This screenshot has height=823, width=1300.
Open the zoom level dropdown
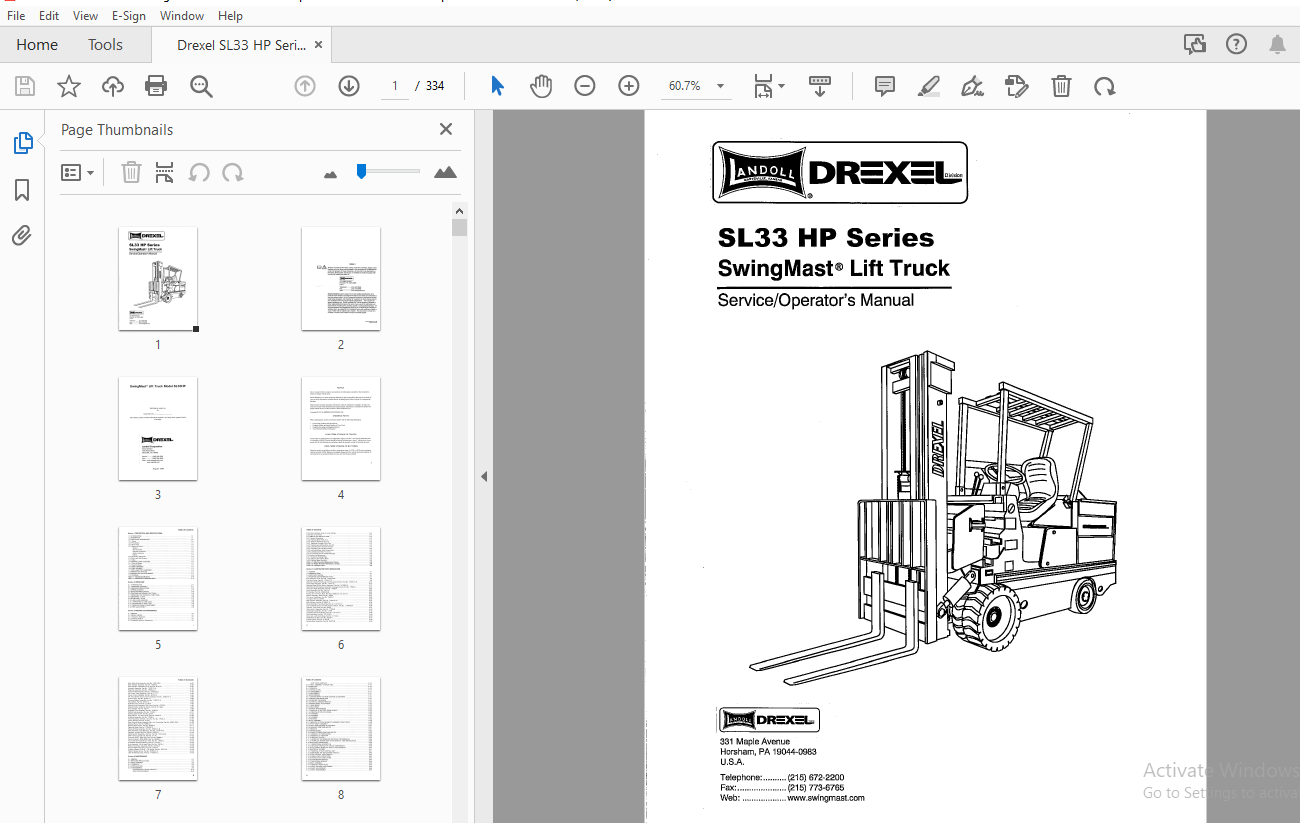[x=720, y=86]
